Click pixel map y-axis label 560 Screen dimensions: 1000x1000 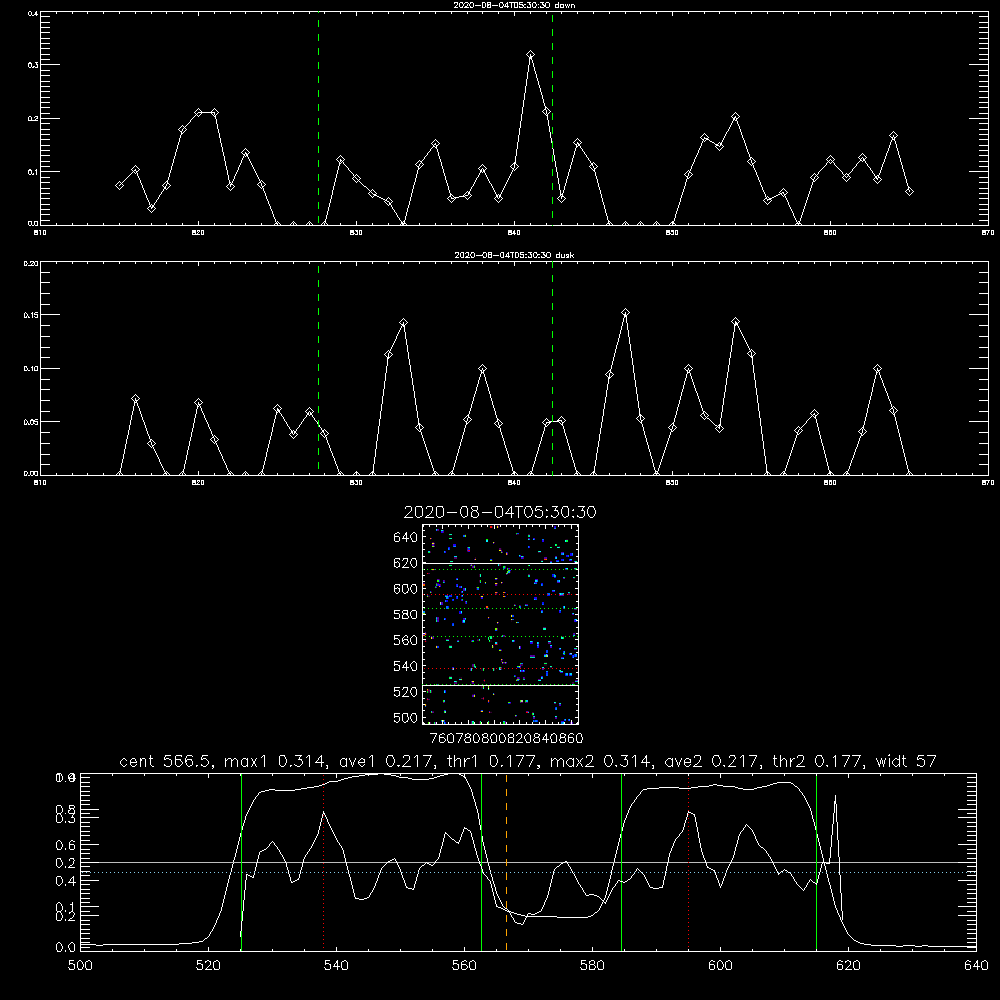coord(406,640)
